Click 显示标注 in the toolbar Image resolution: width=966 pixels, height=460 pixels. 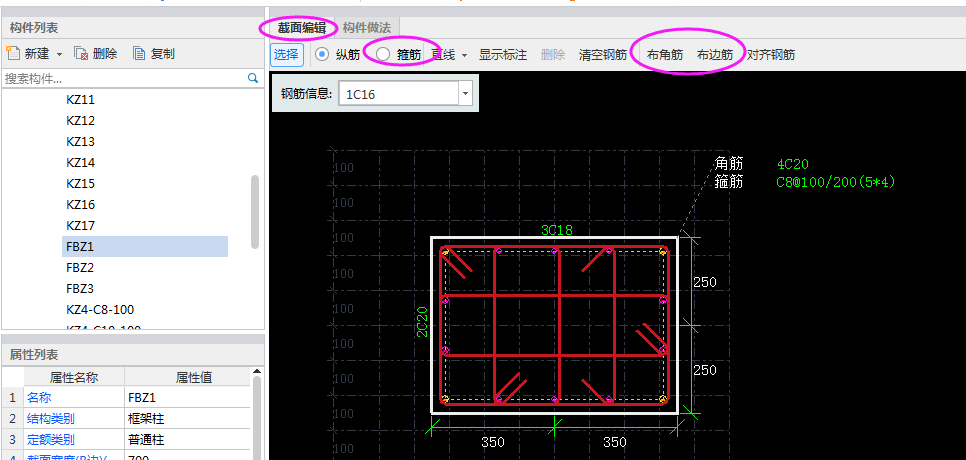coord(503,55)
